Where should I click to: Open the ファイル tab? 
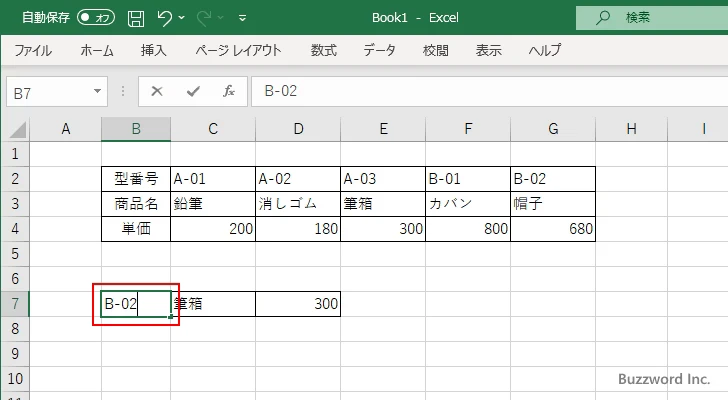click(x=32, y=50)
